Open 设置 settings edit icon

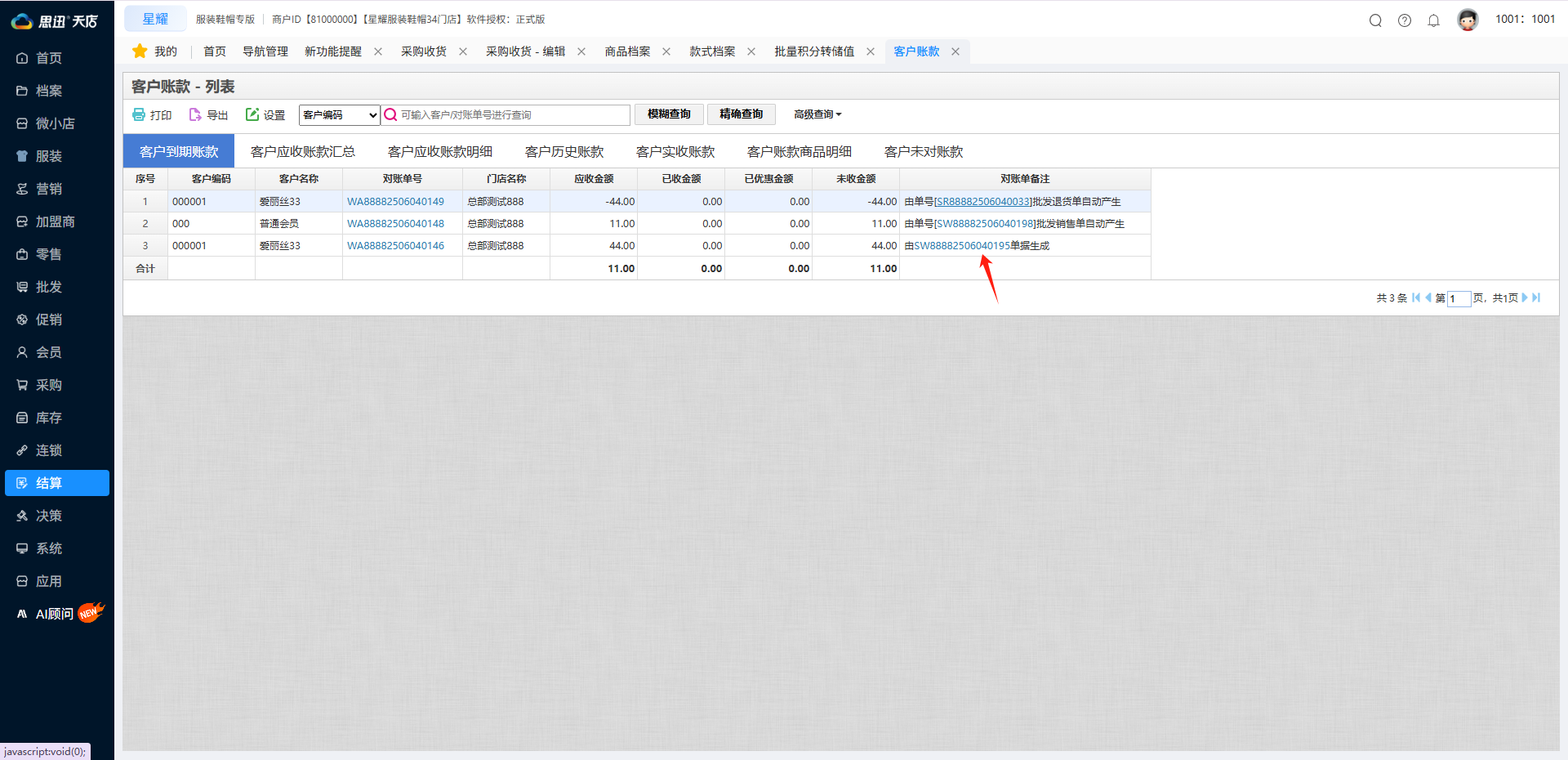click(x=252, y=114)
